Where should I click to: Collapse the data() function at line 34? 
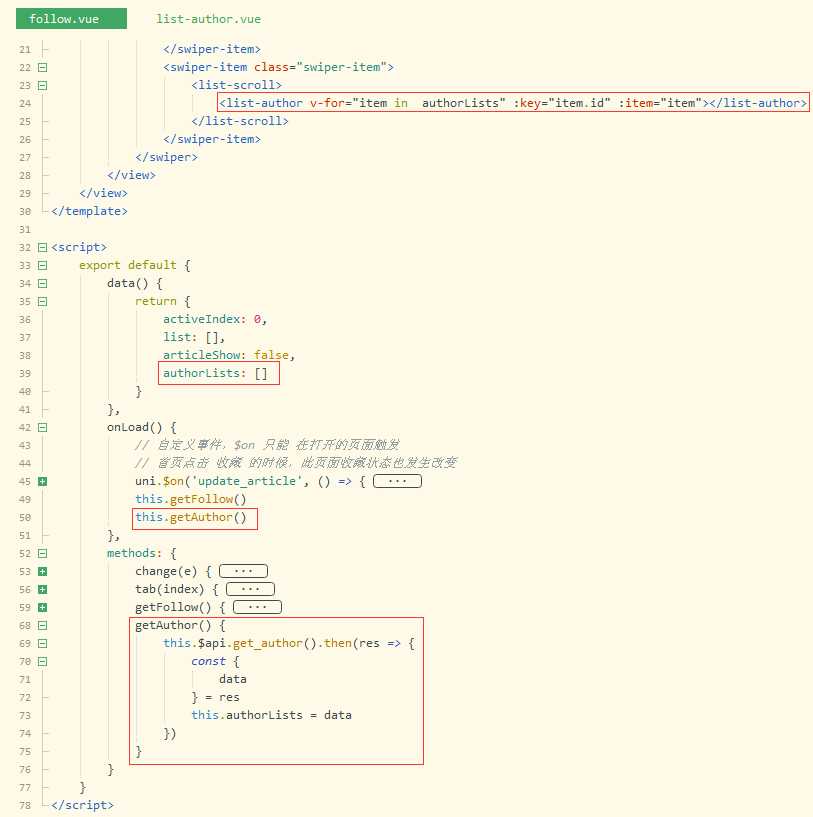(x=43, y=283)
